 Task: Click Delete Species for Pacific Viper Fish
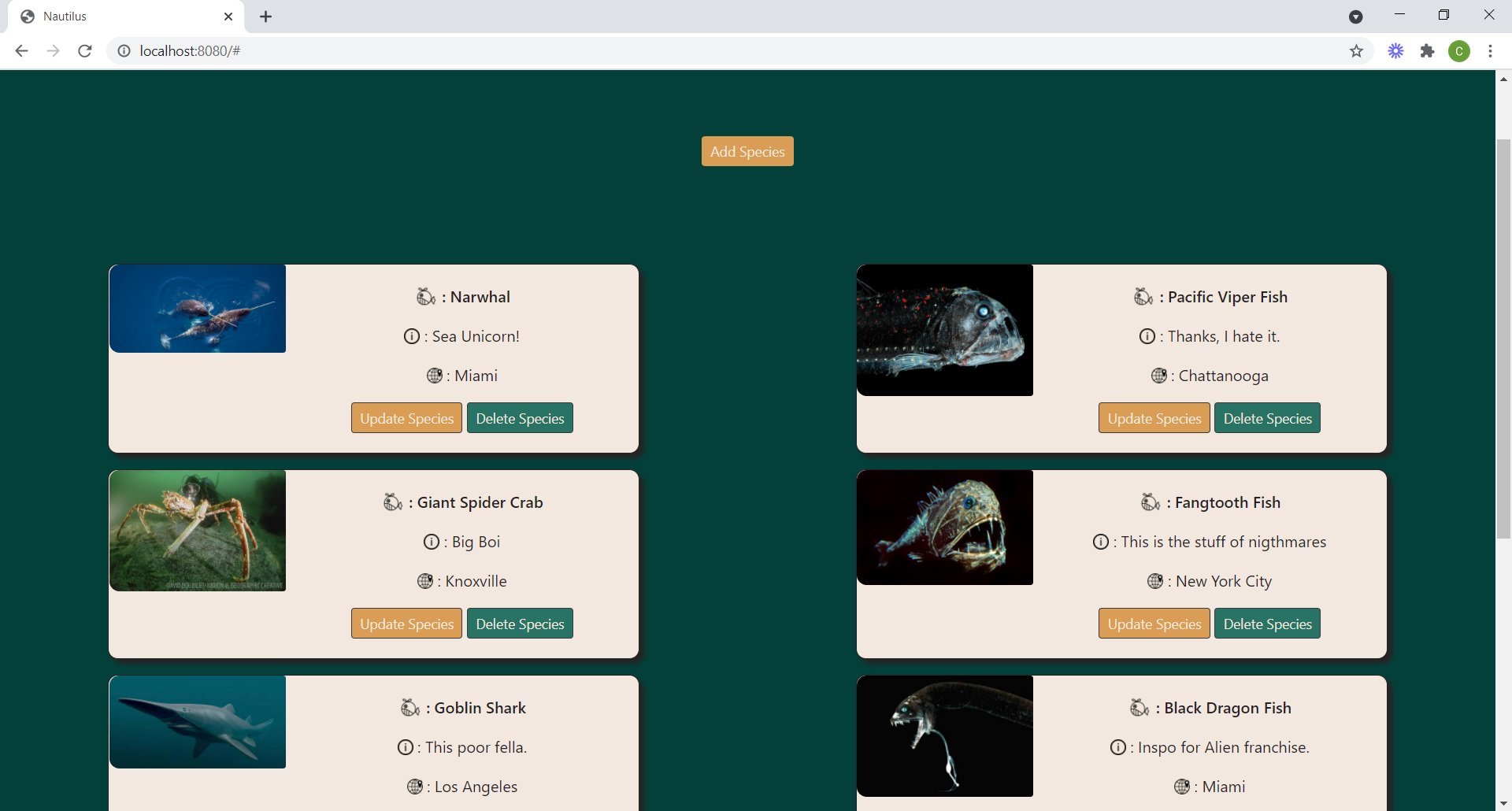[x=1268, y=417]
